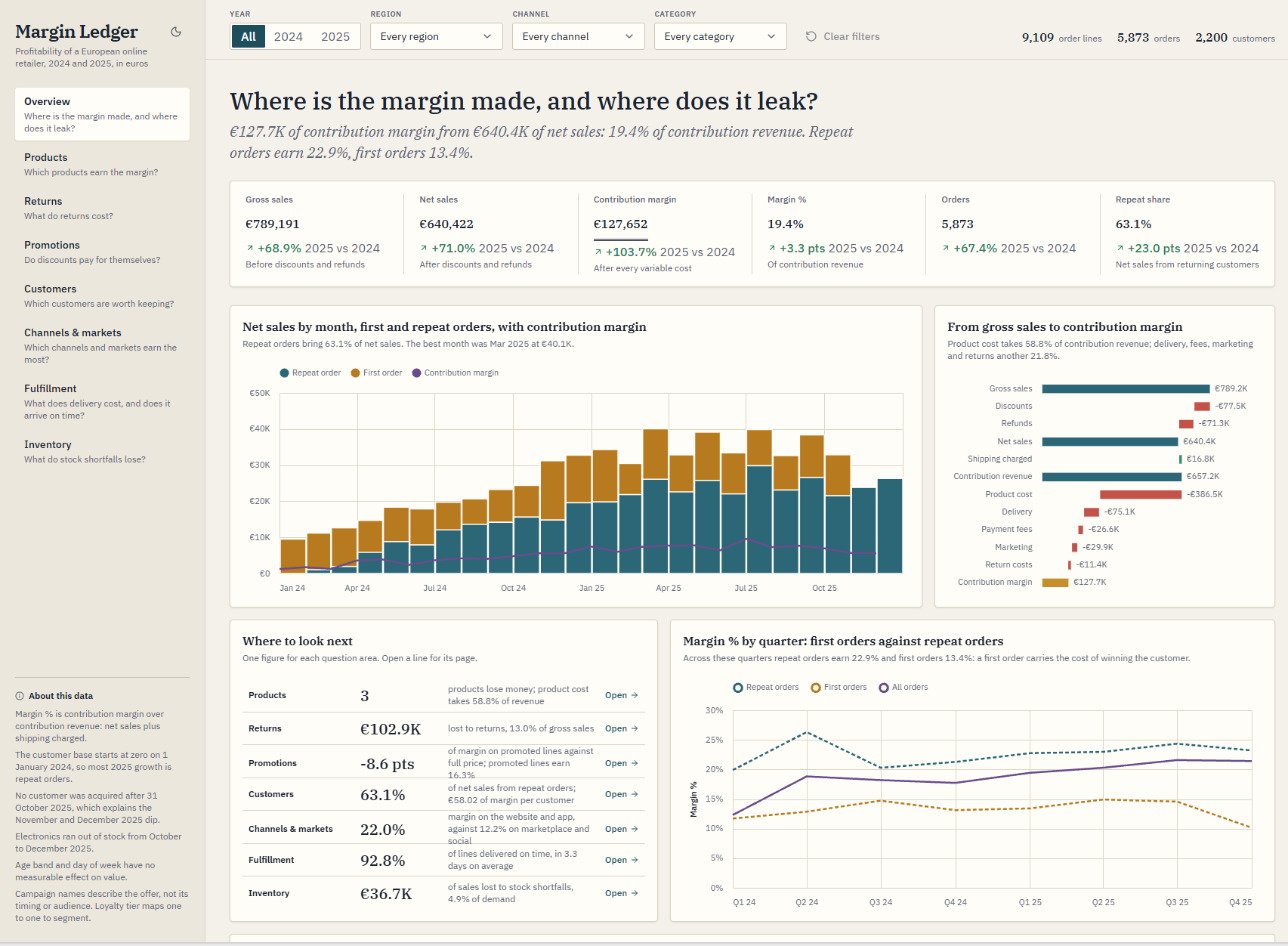Open the Customers row link

[621, 795]
